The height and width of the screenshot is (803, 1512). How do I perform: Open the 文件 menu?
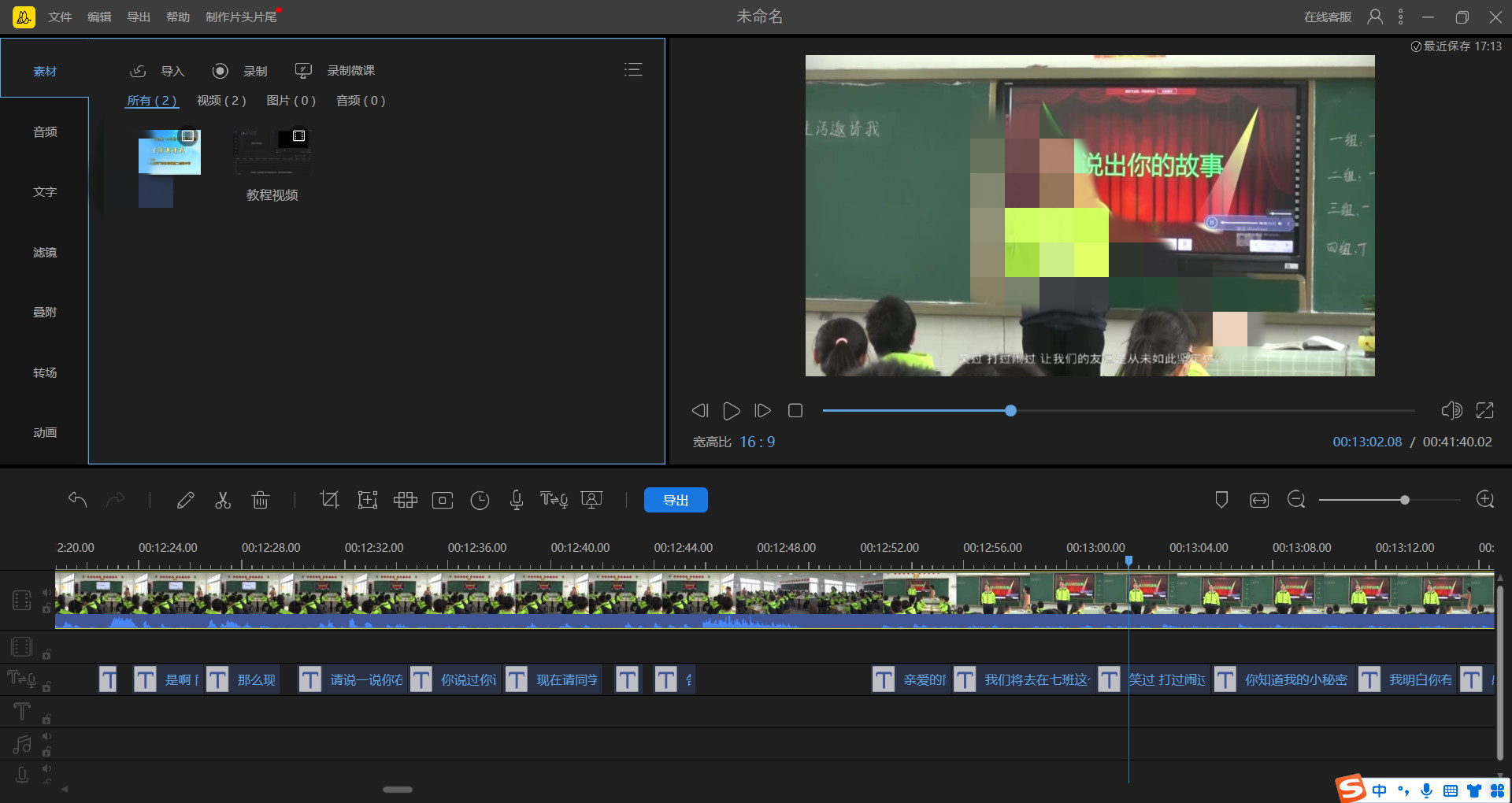[60, 17]
